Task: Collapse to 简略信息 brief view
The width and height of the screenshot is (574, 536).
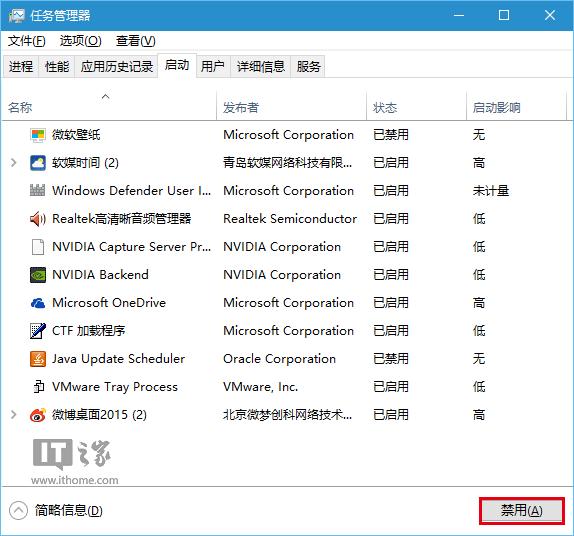Action: point(56,510)
